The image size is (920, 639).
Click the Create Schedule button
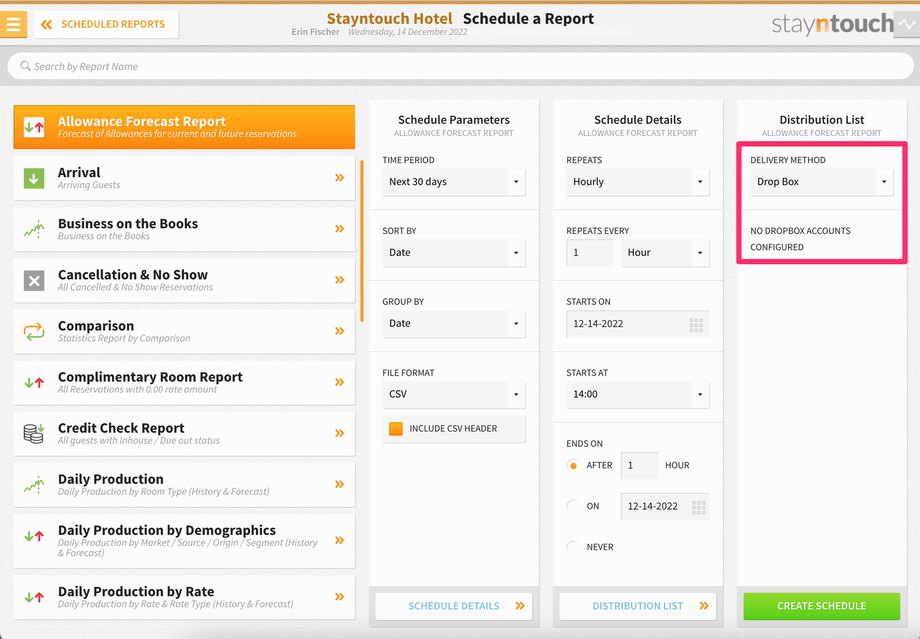(821, 606)
